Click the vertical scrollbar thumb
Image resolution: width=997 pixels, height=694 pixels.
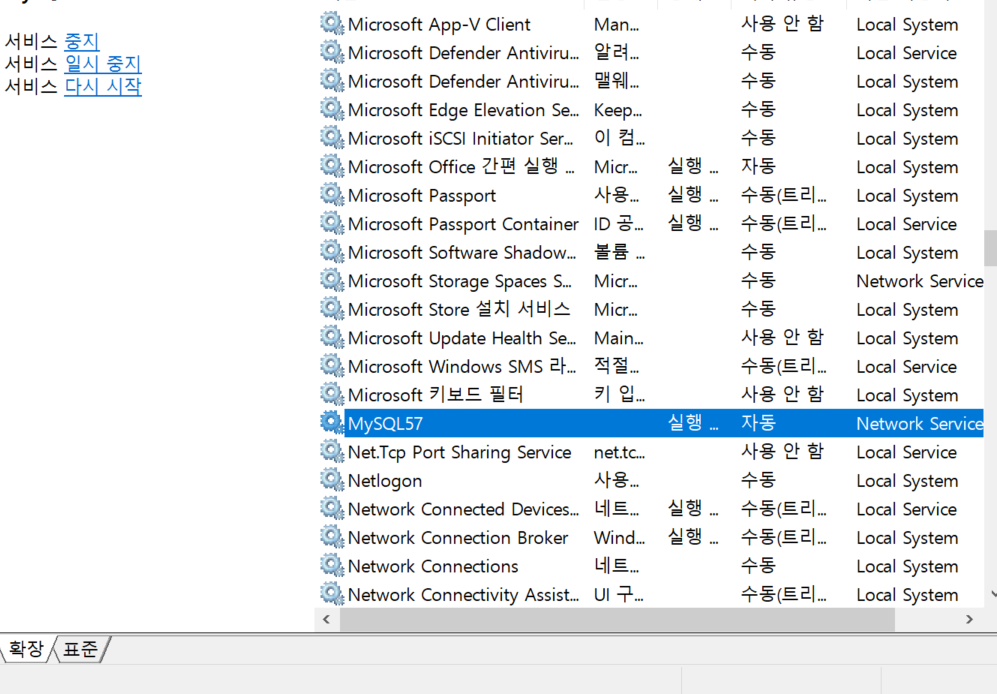(x=991, y=248)
